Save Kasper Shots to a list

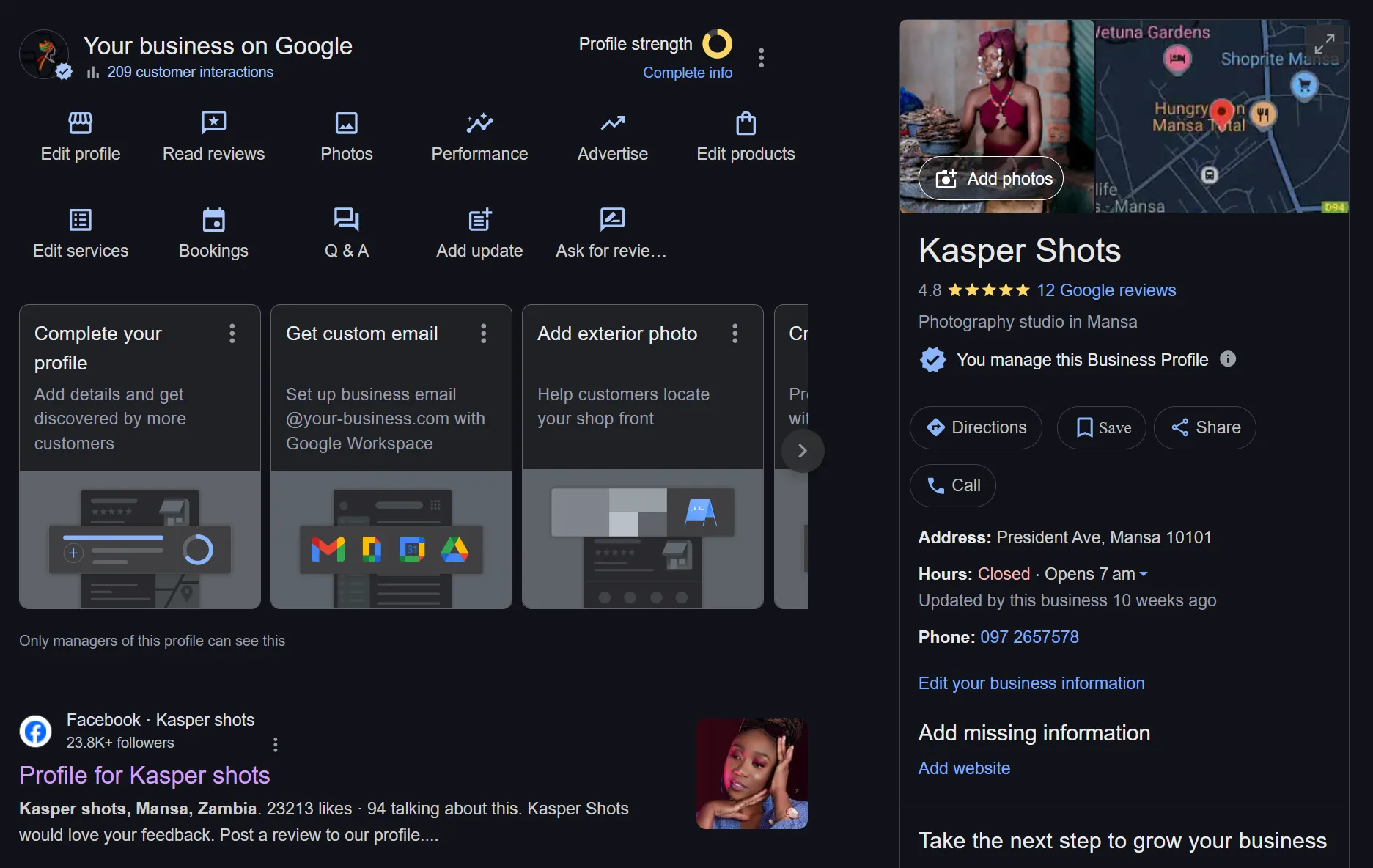click(x=1102, y=427)
